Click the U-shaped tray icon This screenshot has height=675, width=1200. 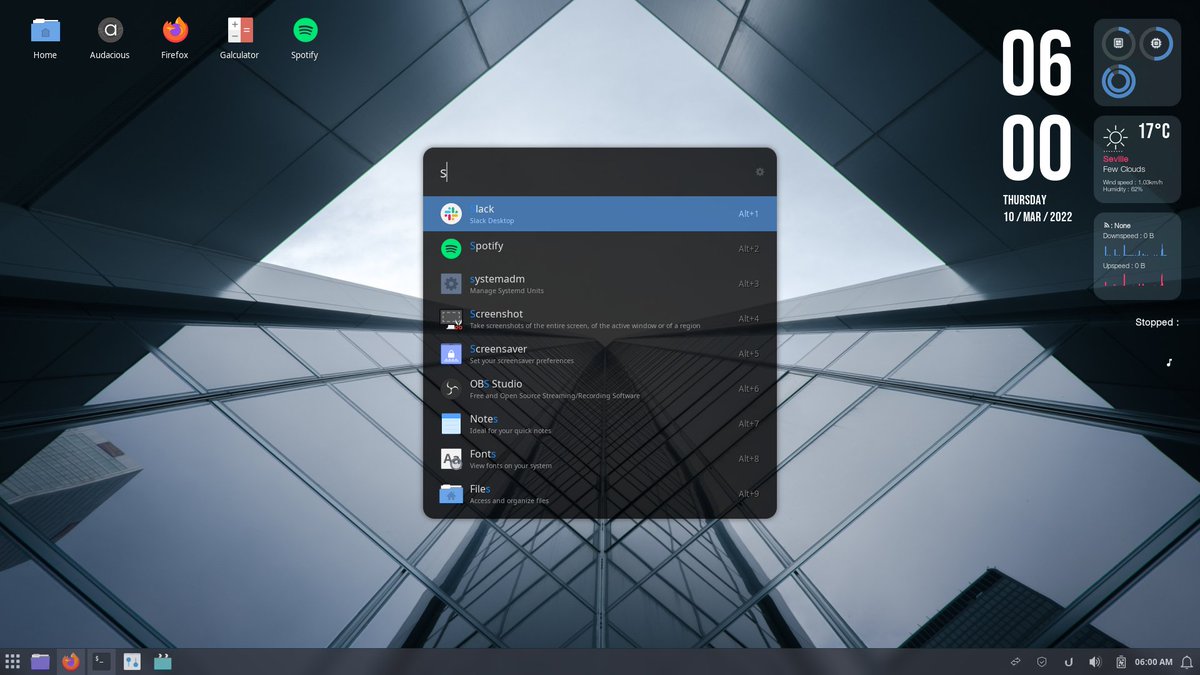pyautogui.click(x=1069, y=661)
